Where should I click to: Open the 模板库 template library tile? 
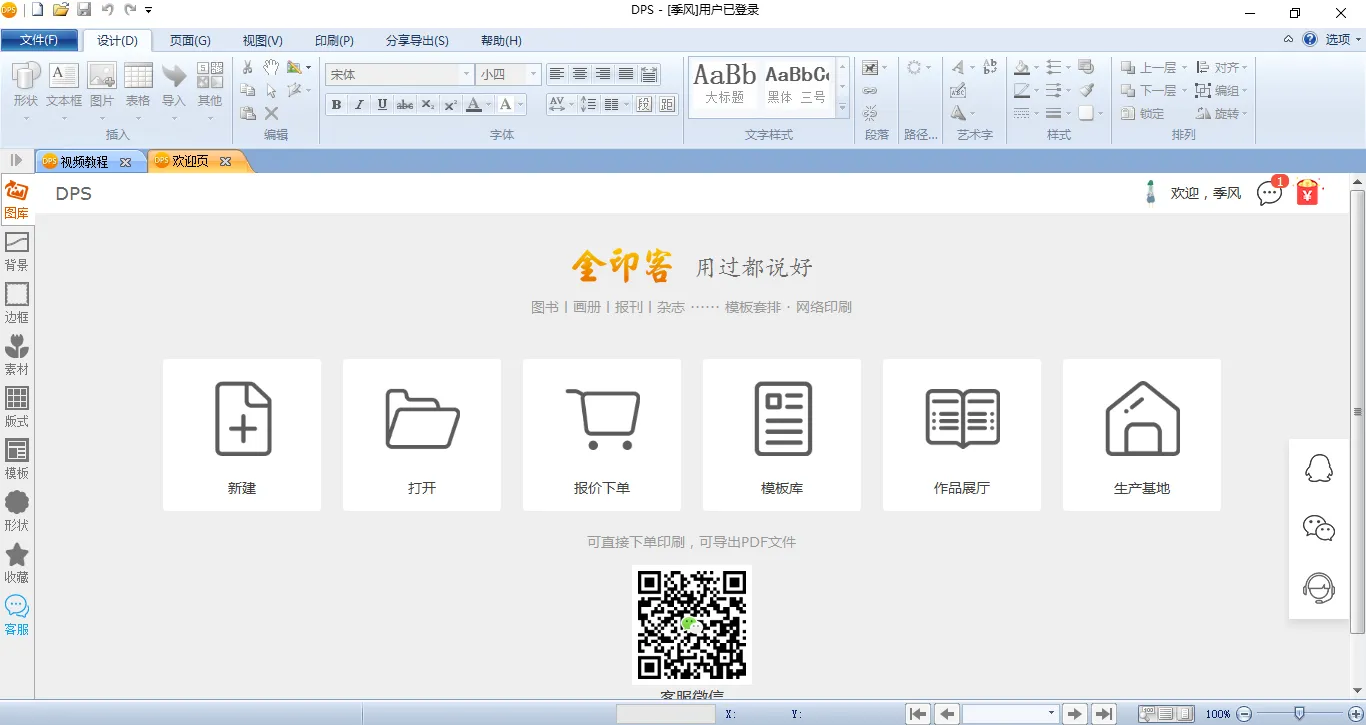[781, 435]
